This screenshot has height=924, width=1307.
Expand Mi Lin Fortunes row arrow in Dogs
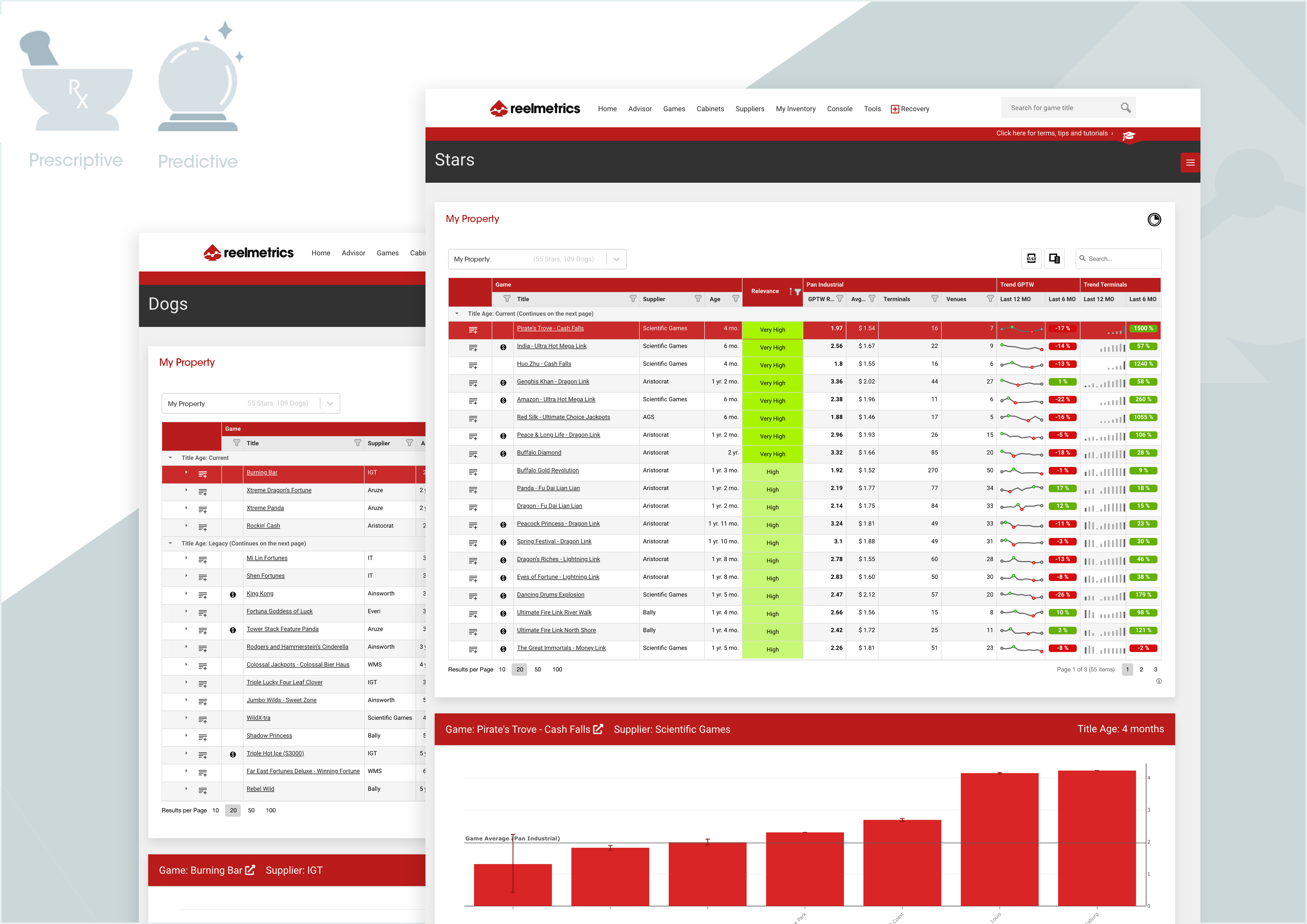click(x=186, y=557)
